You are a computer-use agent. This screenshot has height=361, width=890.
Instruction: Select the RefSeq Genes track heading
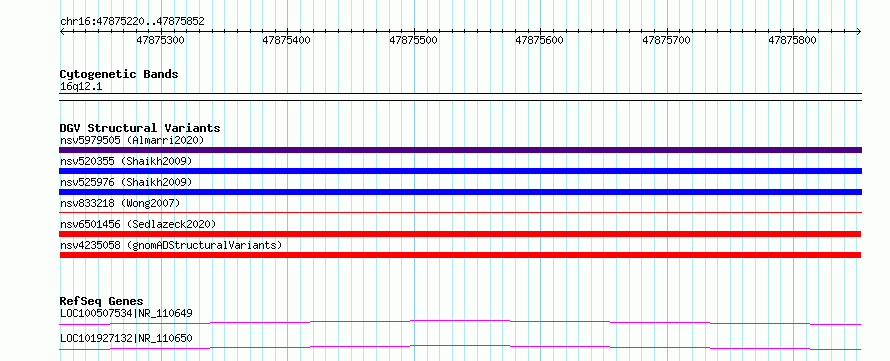point(102,301)
